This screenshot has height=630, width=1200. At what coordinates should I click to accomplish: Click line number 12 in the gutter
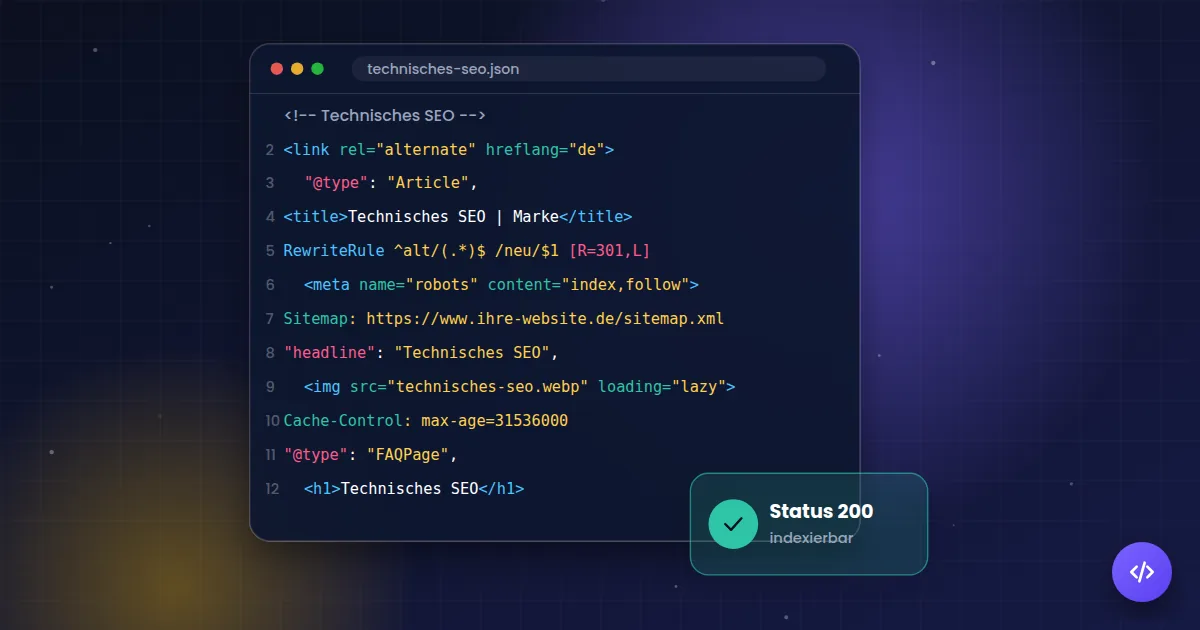pos(272,489)
